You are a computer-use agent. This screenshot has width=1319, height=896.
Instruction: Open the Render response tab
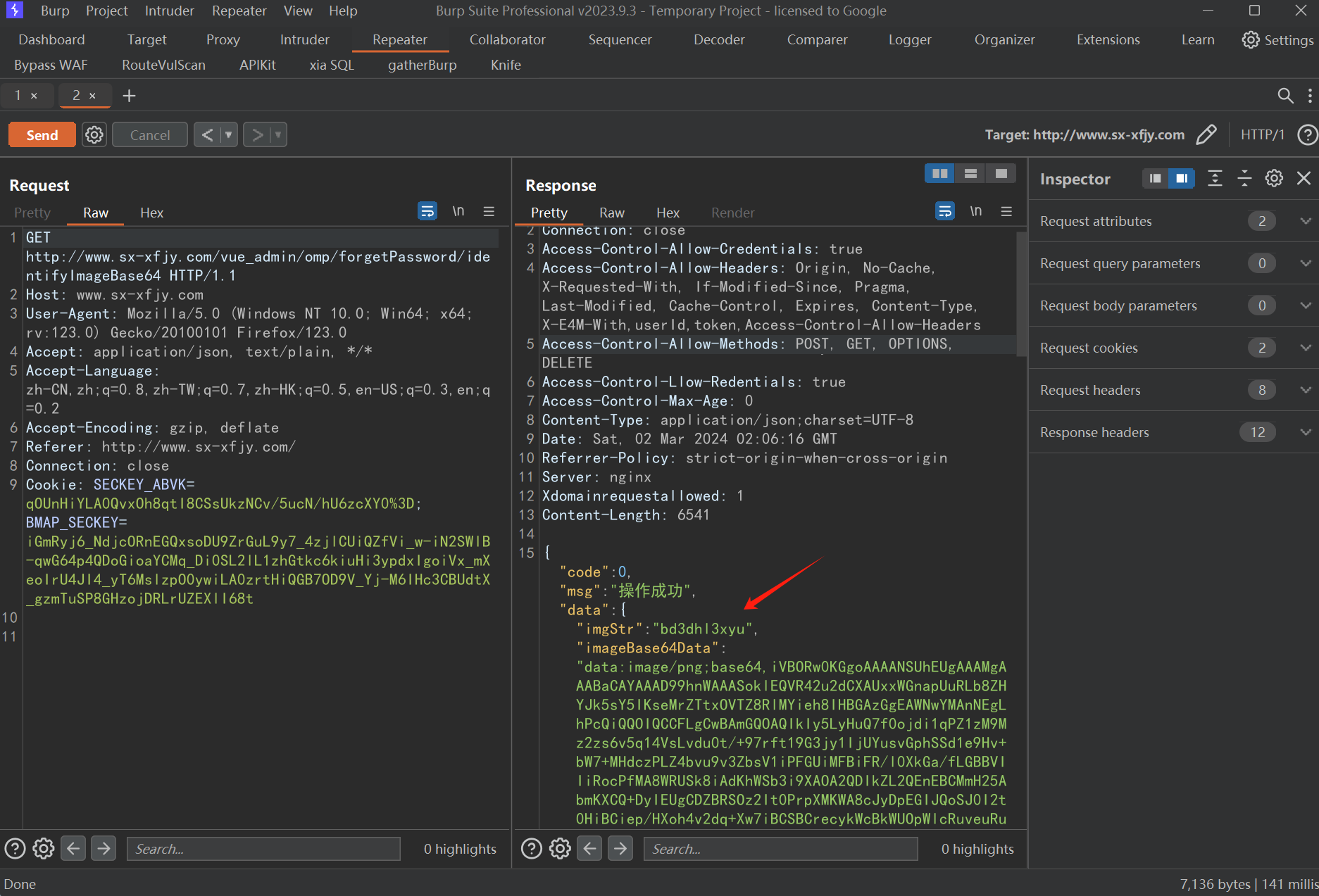click(x=732, y=213)
